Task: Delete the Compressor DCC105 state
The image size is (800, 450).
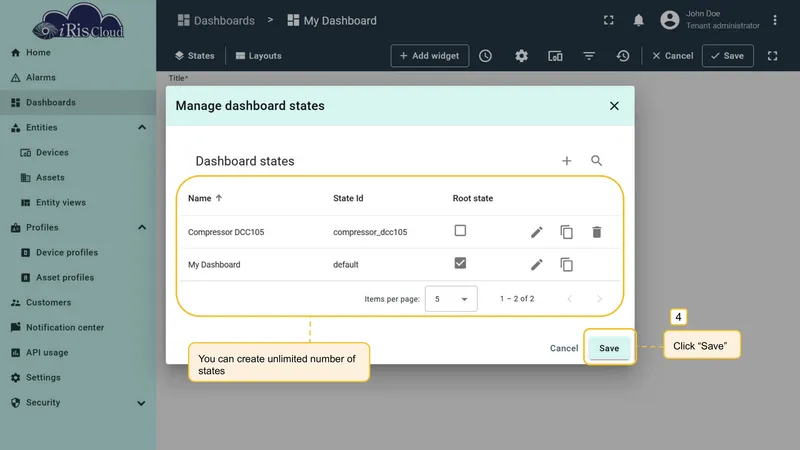Action: [596, 232]
